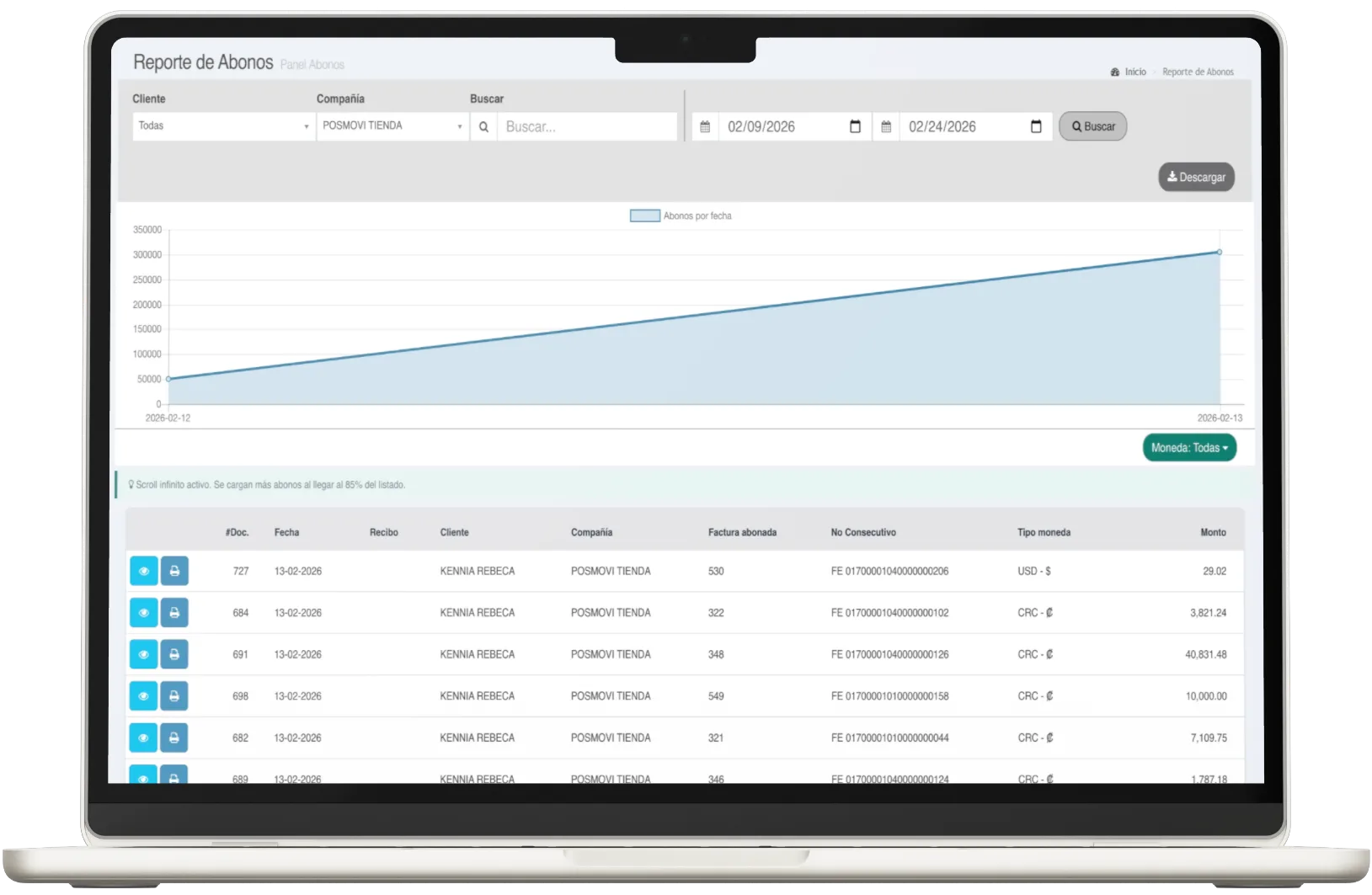Screen dimensions: 1372x895
Task: Open the Compañía dropdown POSMOVI TIENDA
Action: point(392,126)
